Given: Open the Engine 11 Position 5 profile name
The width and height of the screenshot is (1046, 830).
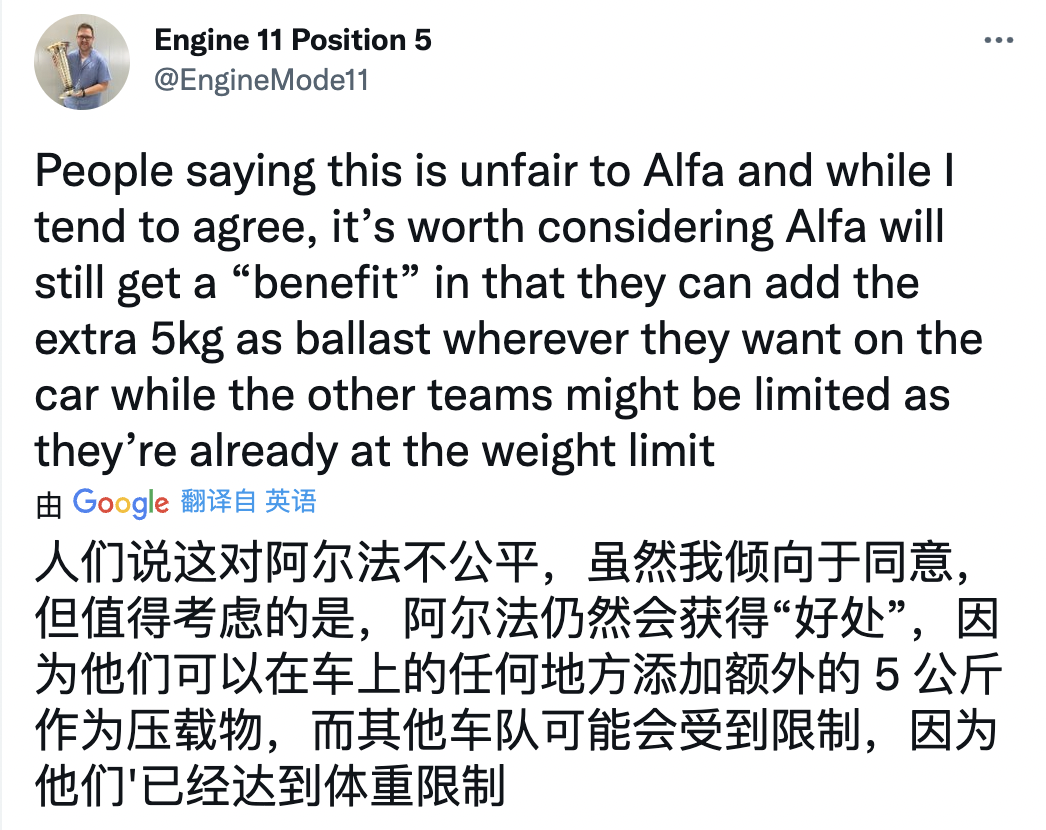Looking at the screenshot, I should click(293, 41).
